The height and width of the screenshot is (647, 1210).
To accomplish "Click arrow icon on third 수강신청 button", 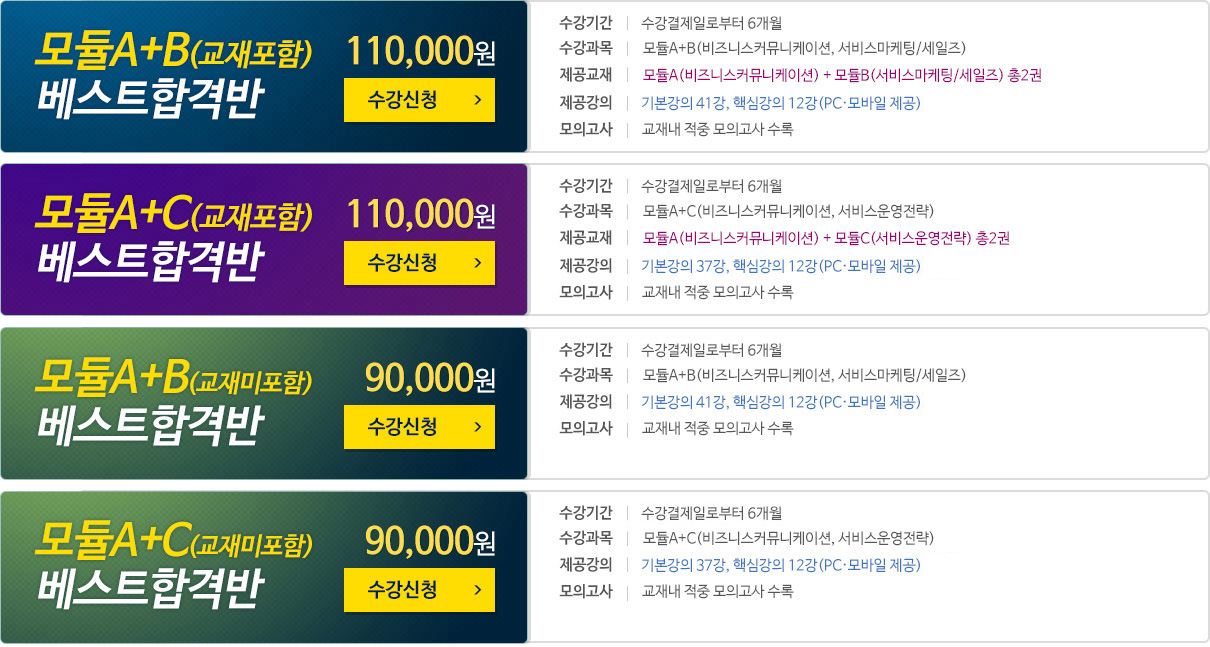I will (478, 427).
